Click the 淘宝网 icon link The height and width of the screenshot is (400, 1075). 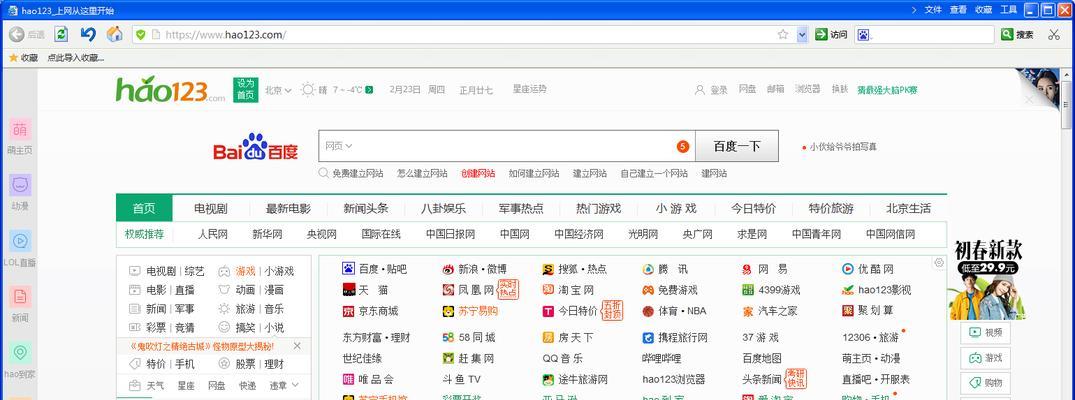(548, 290)
